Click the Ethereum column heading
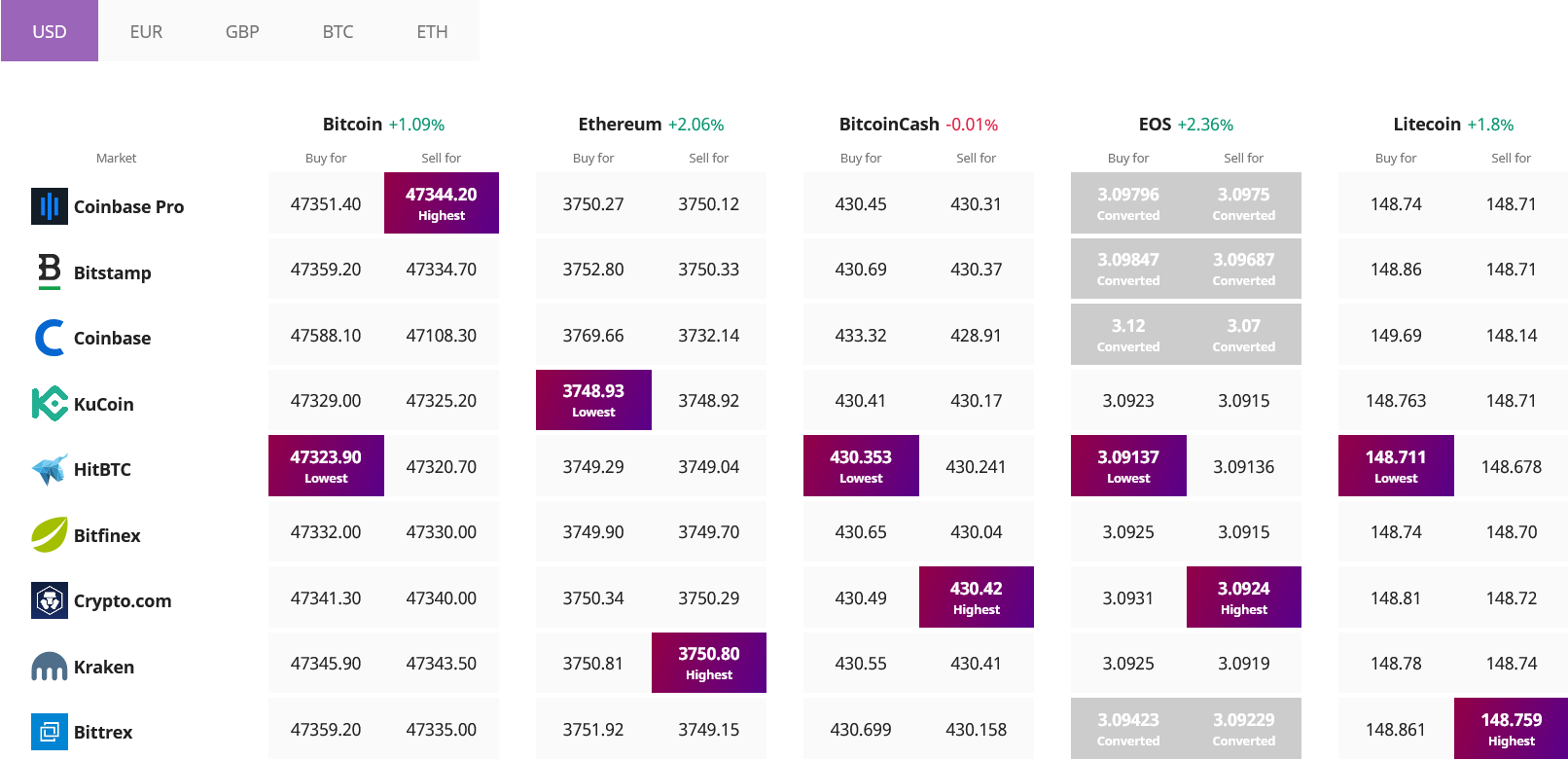The height and width of the screenshot is (760, 1568). (620, 124)
